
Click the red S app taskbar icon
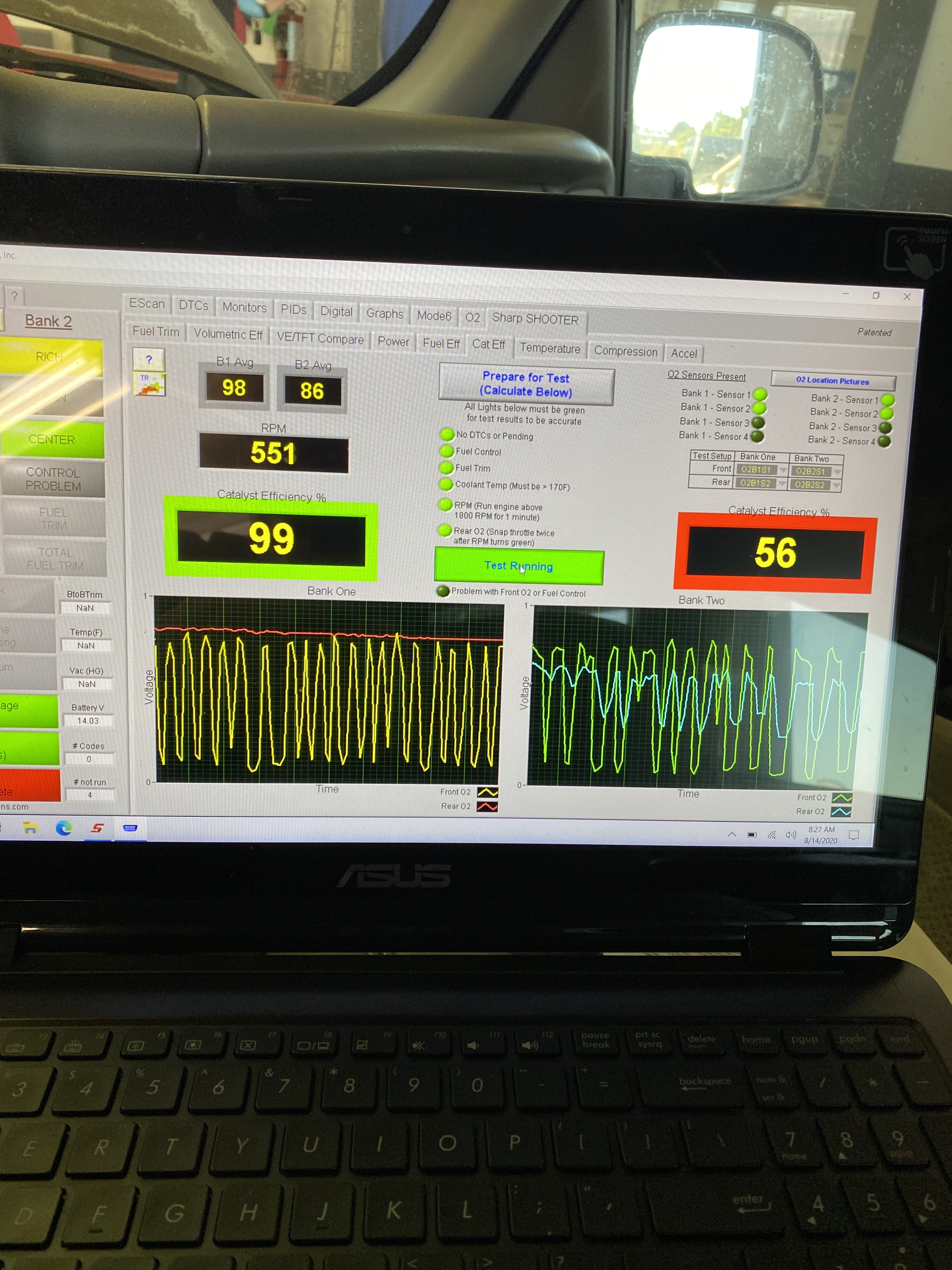[98, 828]
